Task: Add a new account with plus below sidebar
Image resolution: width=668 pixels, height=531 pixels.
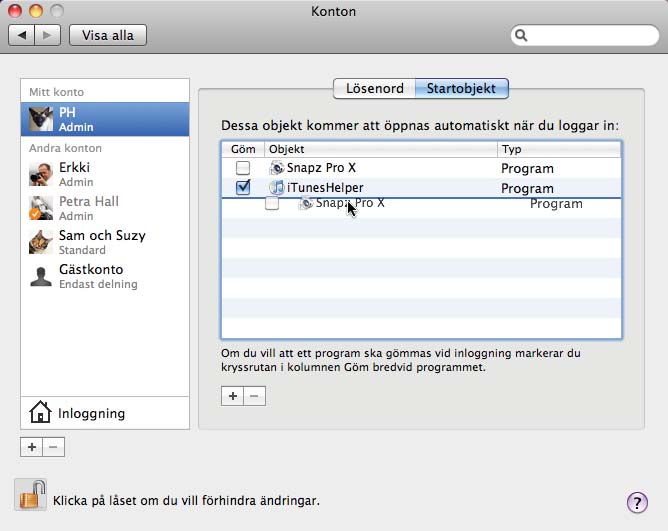Action: pyautogui.click(x=32, y=447)
